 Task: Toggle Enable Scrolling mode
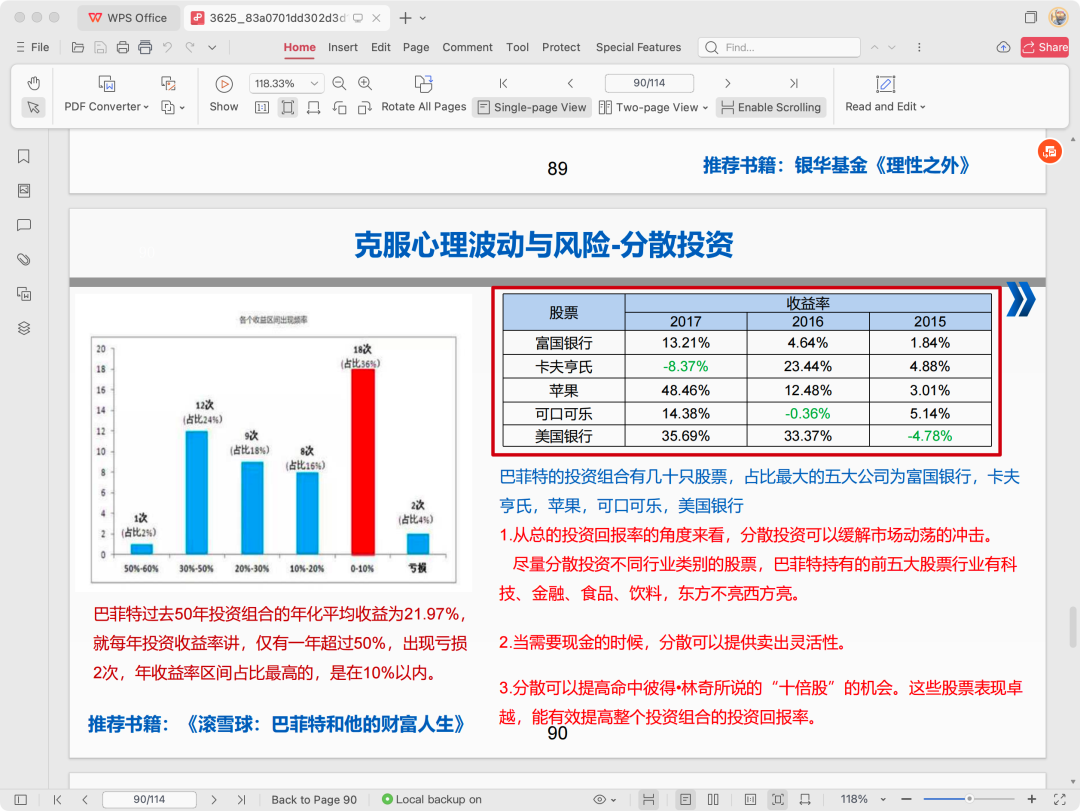pyautogui.click(x=770, y=107)
